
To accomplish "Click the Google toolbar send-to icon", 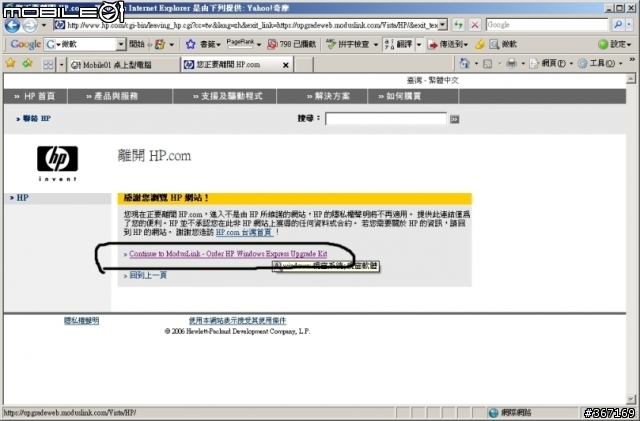I will (432, 45).
